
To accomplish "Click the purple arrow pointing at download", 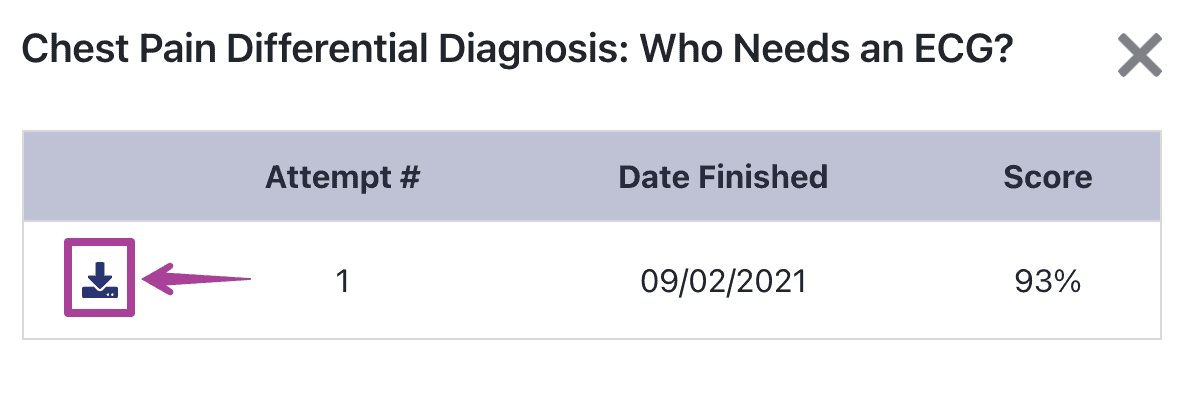I will 196,279.
